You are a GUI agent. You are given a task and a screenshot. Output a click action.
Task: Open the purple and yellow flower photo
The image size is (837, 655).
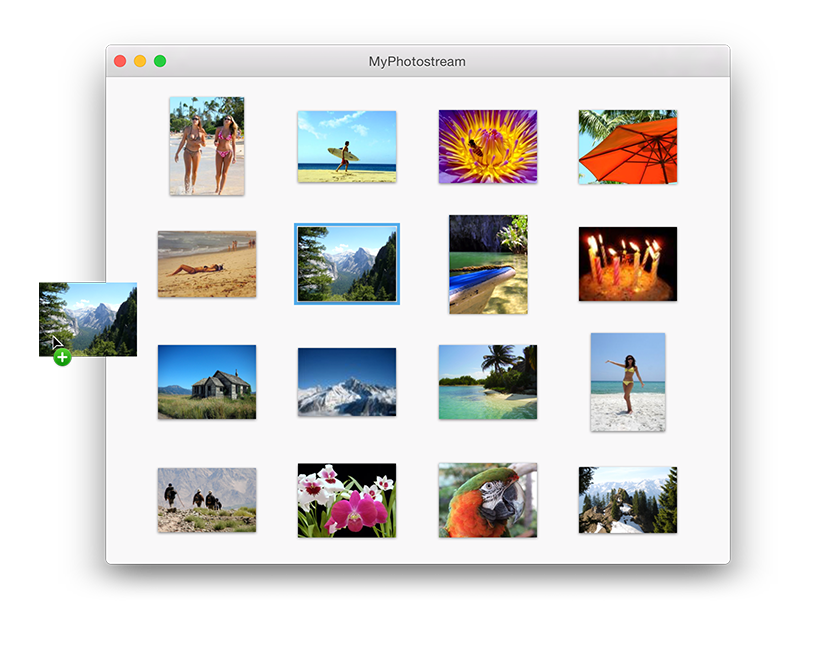pyautogui.click(x=487, y=146)
